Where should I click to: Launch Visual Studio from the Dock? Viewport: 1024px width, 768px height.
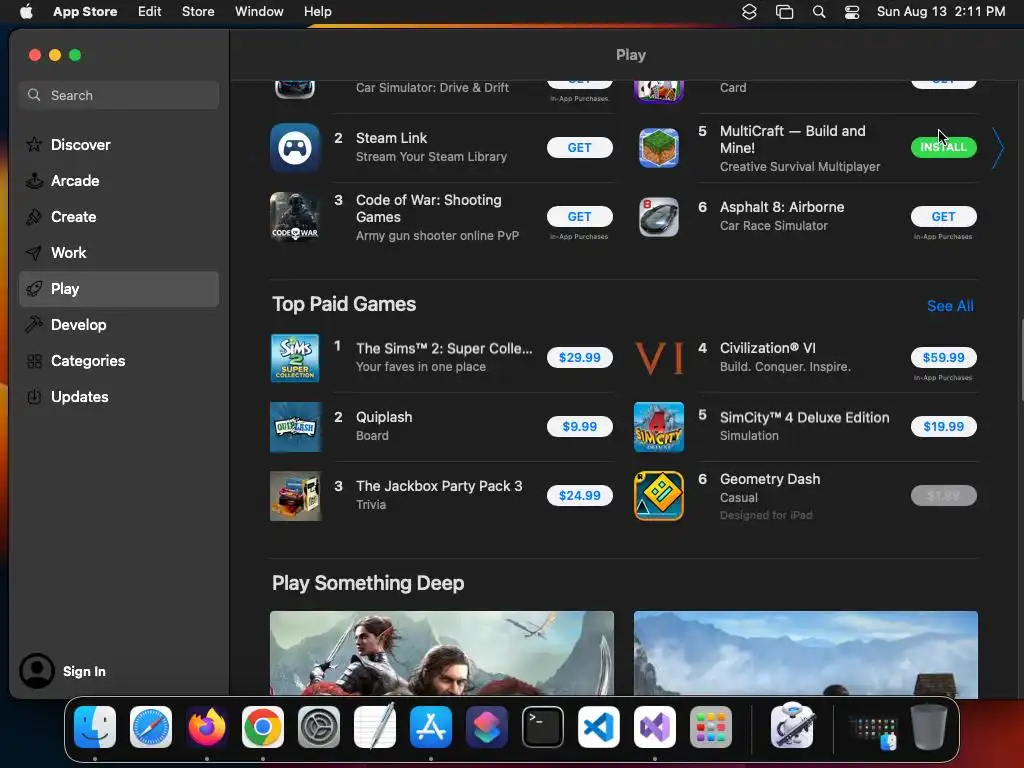655,727
